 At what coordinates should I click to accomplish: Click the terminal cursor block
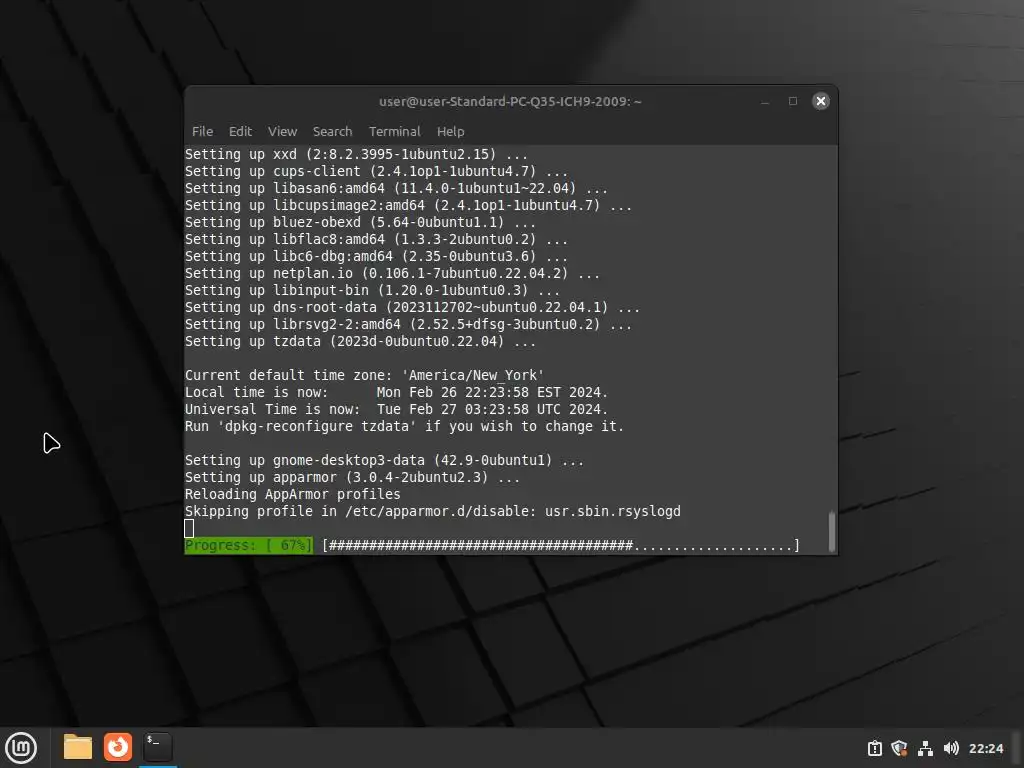(189, 528)
